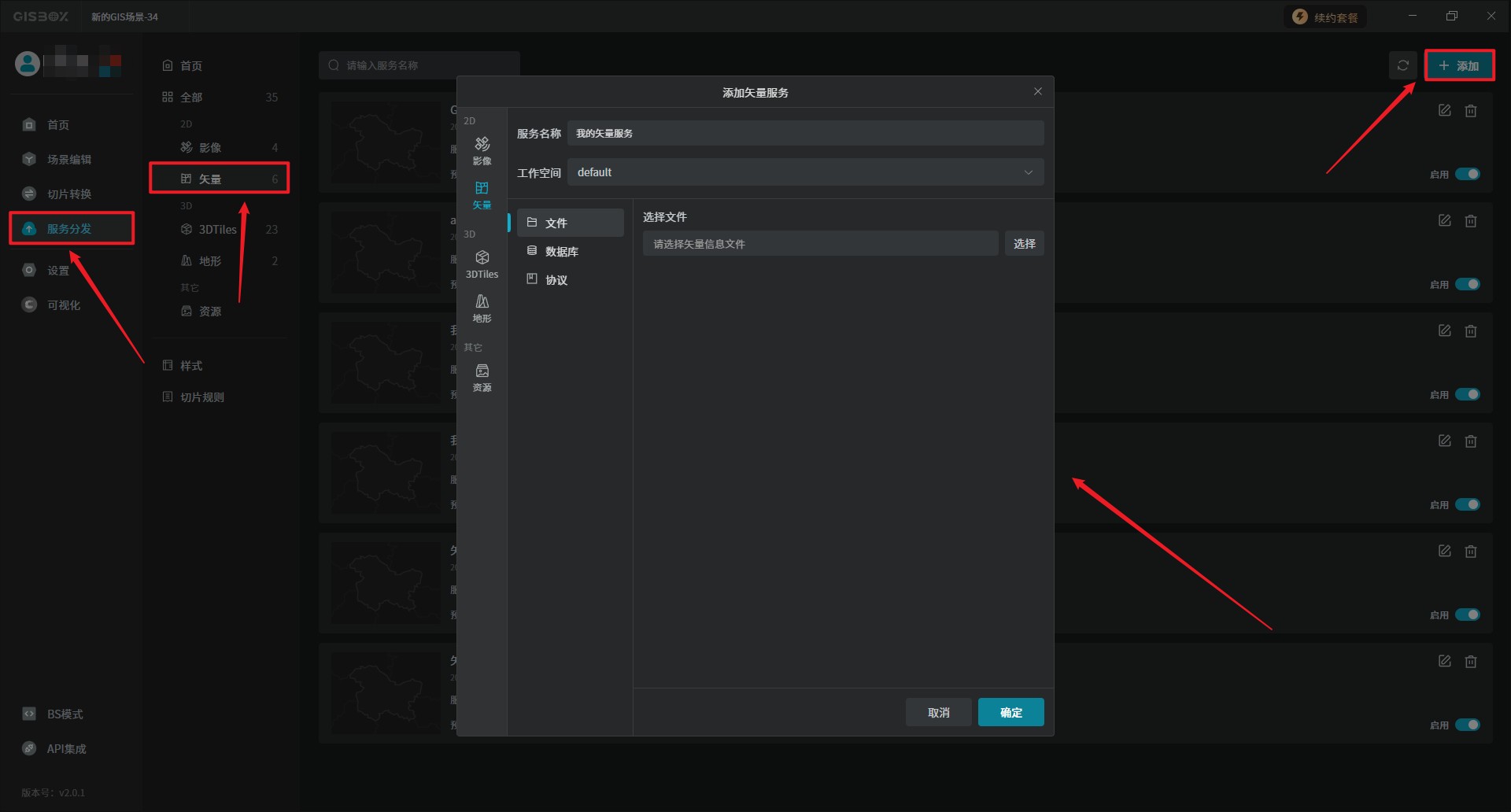Click the 取消 cancel button

[x=938, y=712]
